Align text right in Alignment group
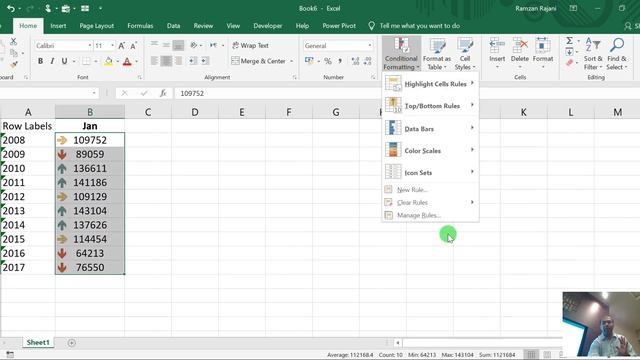This screenshot has height=360, width=640. 178,61
